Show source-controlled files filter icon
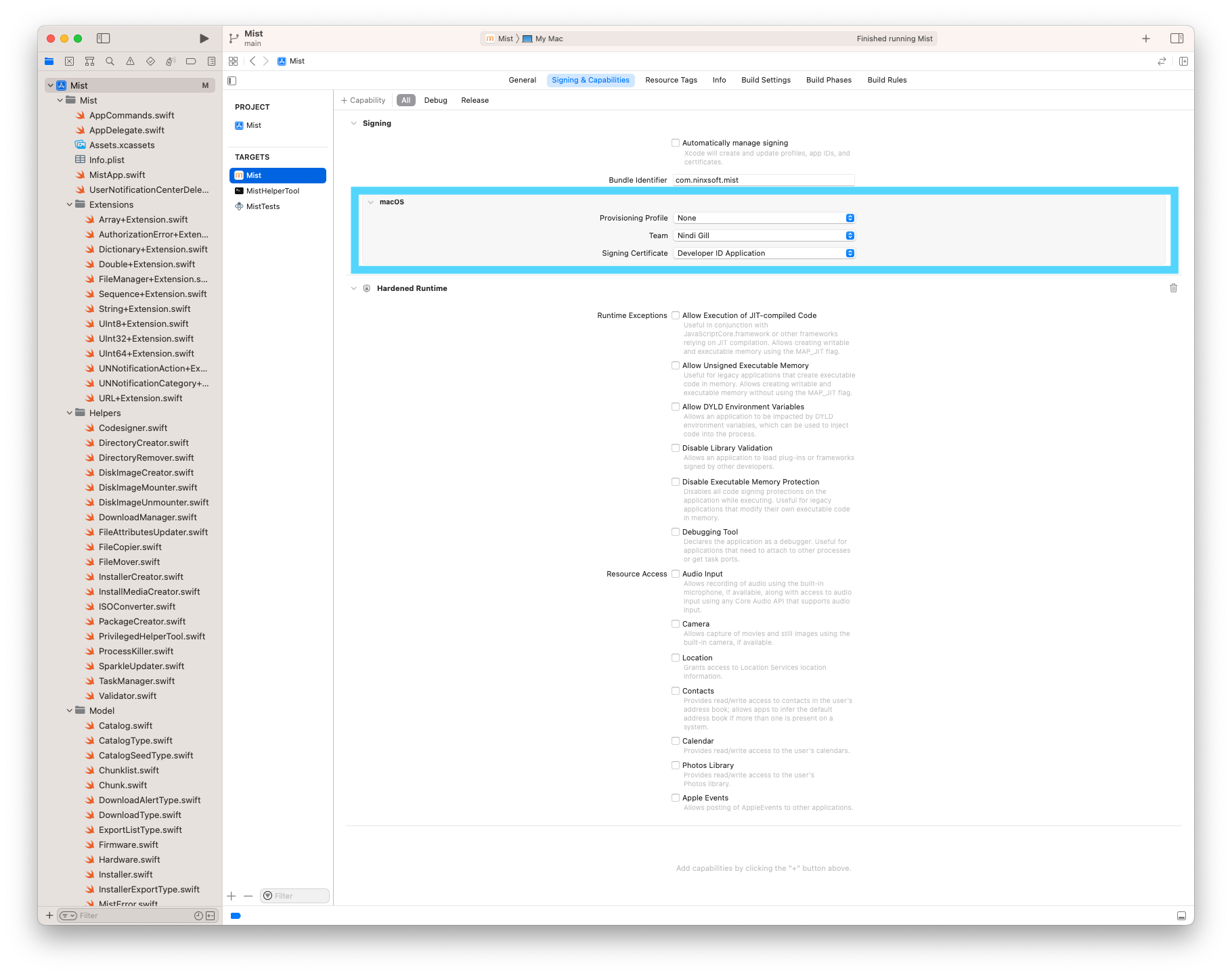 211,915
